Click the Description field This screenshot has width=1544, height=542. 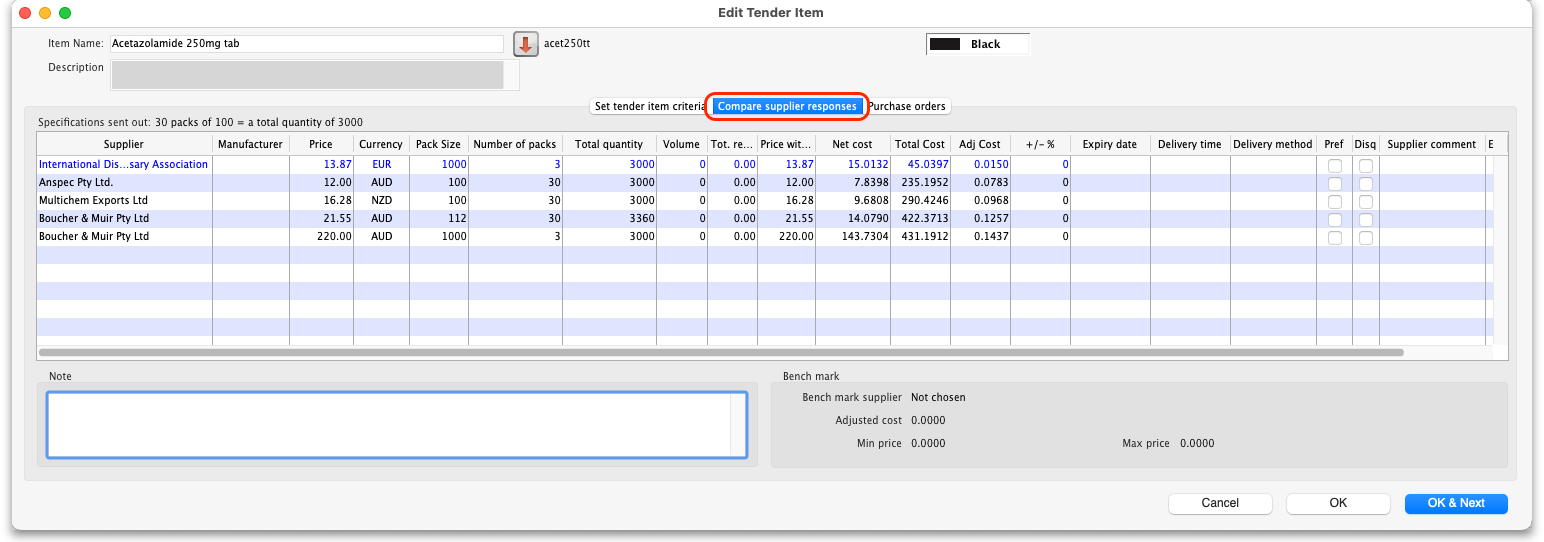pyautogui.click(x=307, y=75)
